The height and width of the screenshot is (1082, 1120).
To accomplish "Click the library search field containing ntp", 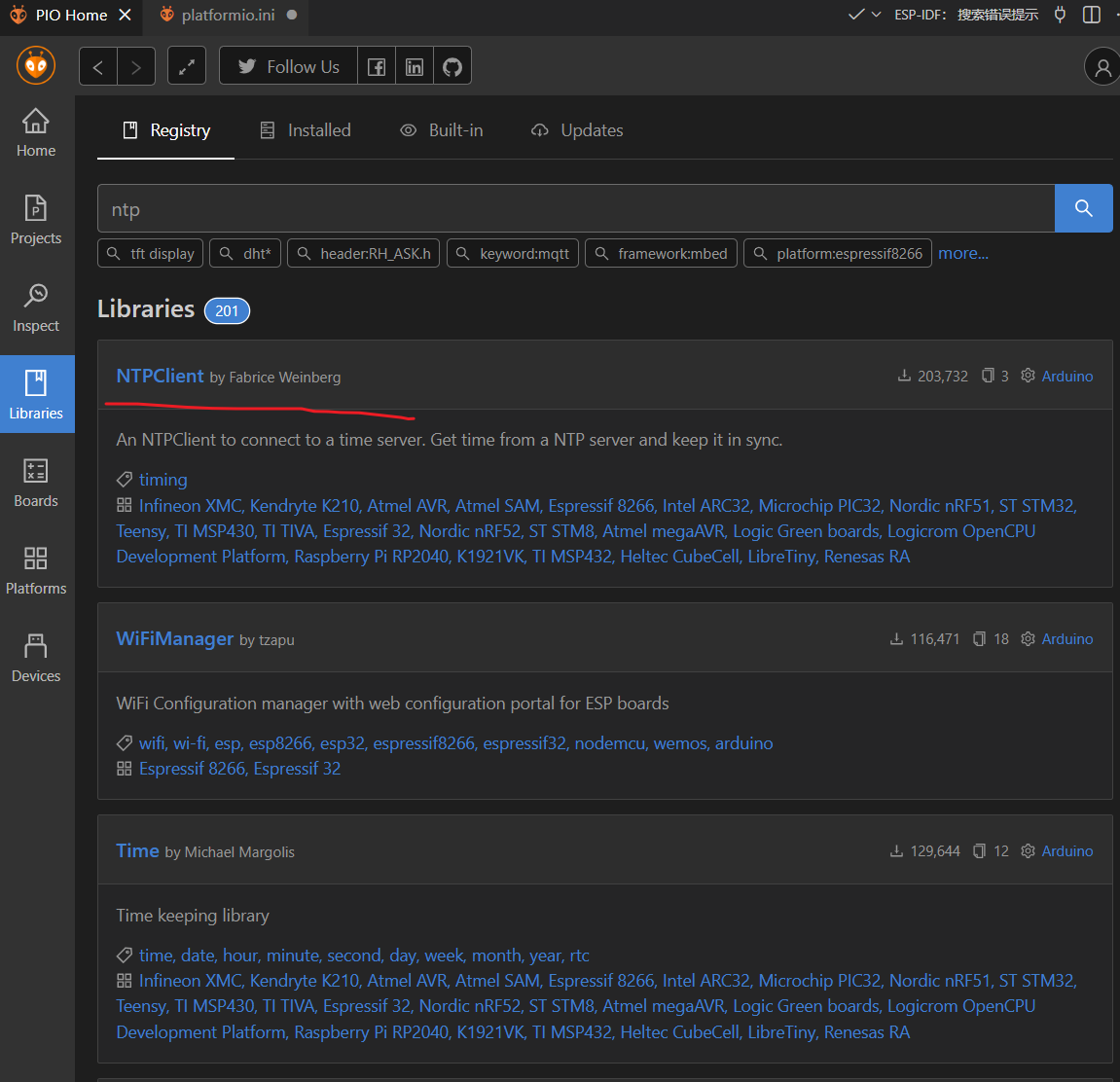I will [x=576, y=208].
